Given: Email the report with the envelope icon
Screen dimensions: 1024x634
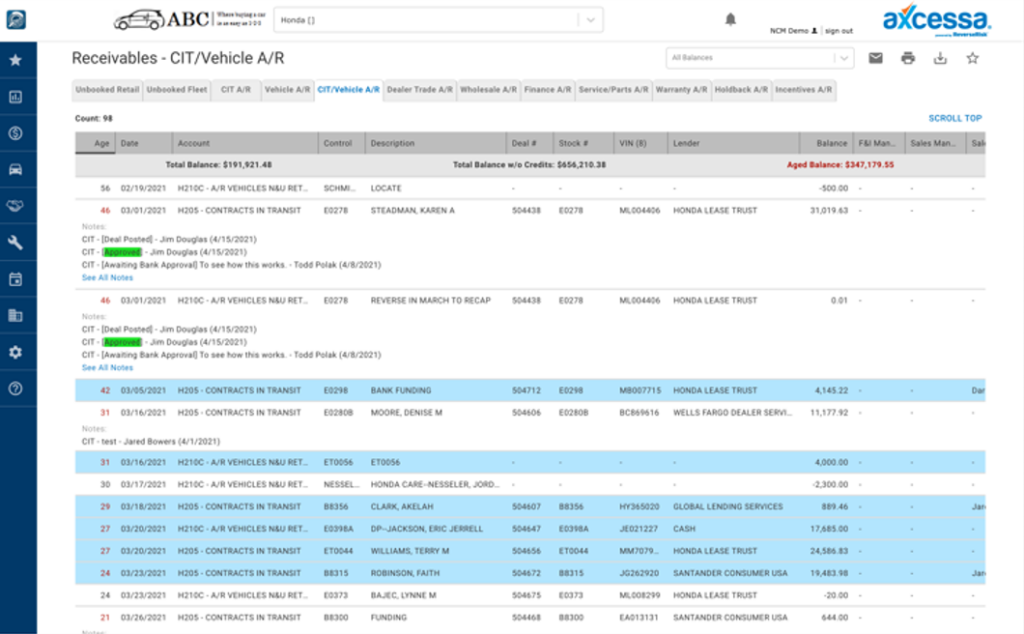Looking at the screenshot, I should pos(876,58).
